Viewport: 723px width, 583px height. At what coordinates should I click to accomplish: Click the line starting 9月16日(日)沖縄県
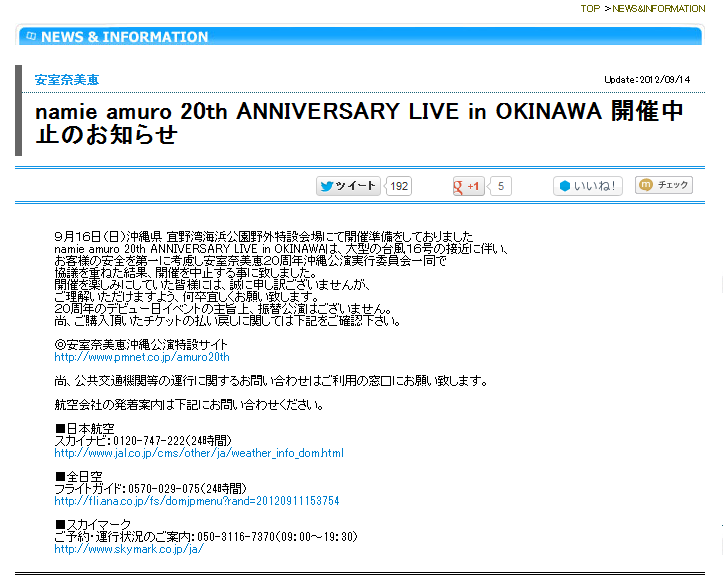tap(264, 237)
